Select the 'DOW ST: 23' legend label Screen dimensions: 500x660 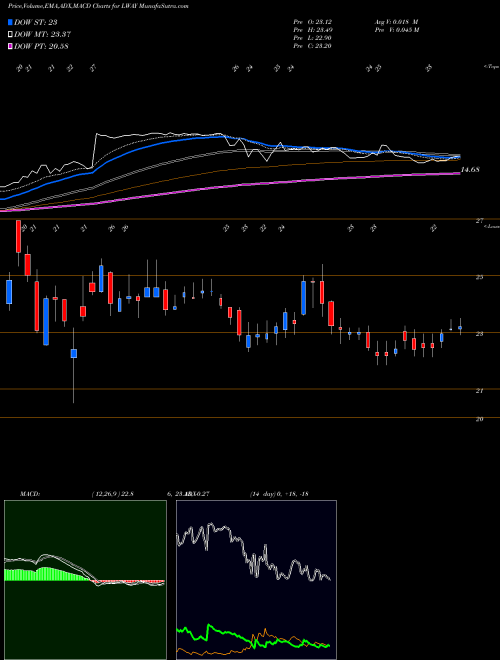(x=36, y=22)
